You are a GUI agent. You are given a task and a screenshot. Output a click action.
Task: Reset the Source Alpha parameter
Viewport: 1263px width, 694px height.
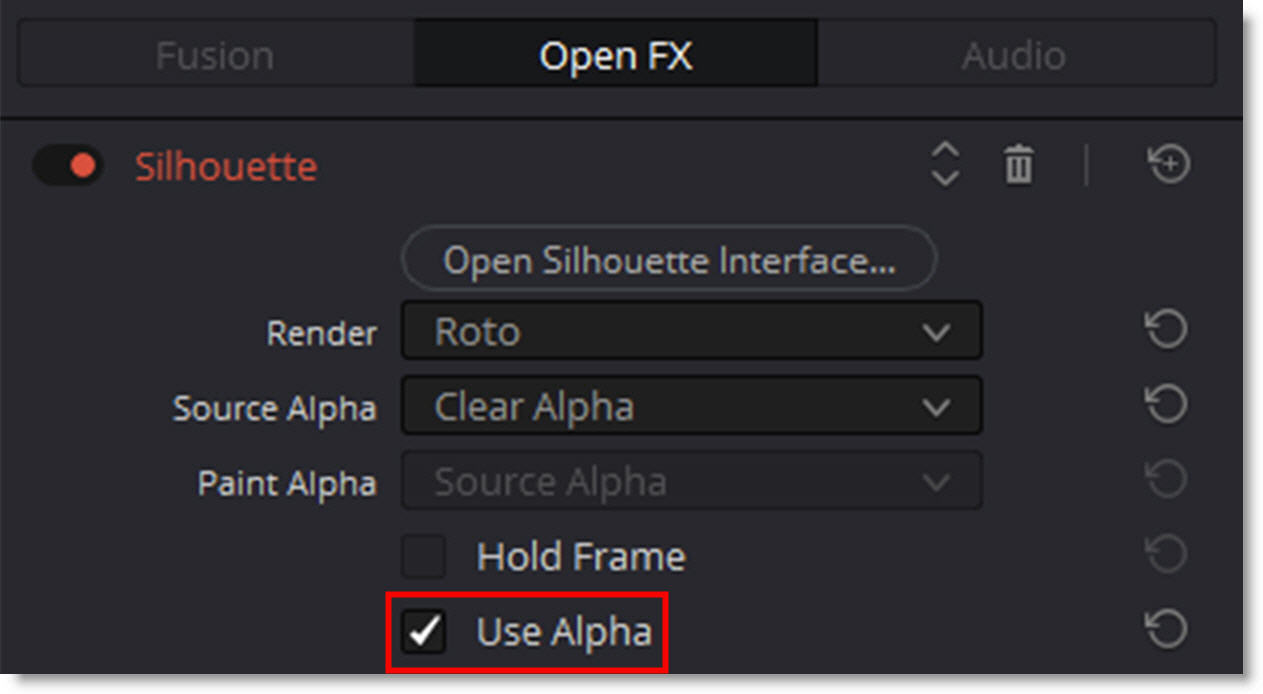click(x=1166, y=405)
